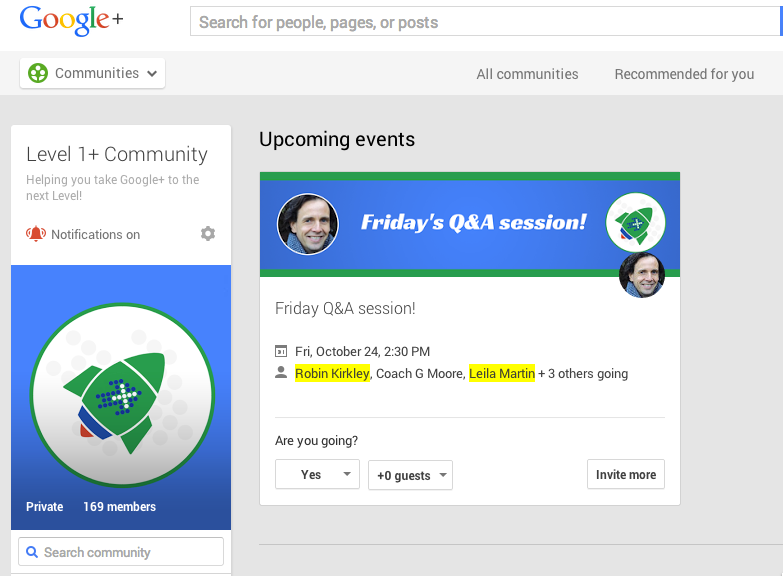Switch to All communities tab

[x=527, y=74]
